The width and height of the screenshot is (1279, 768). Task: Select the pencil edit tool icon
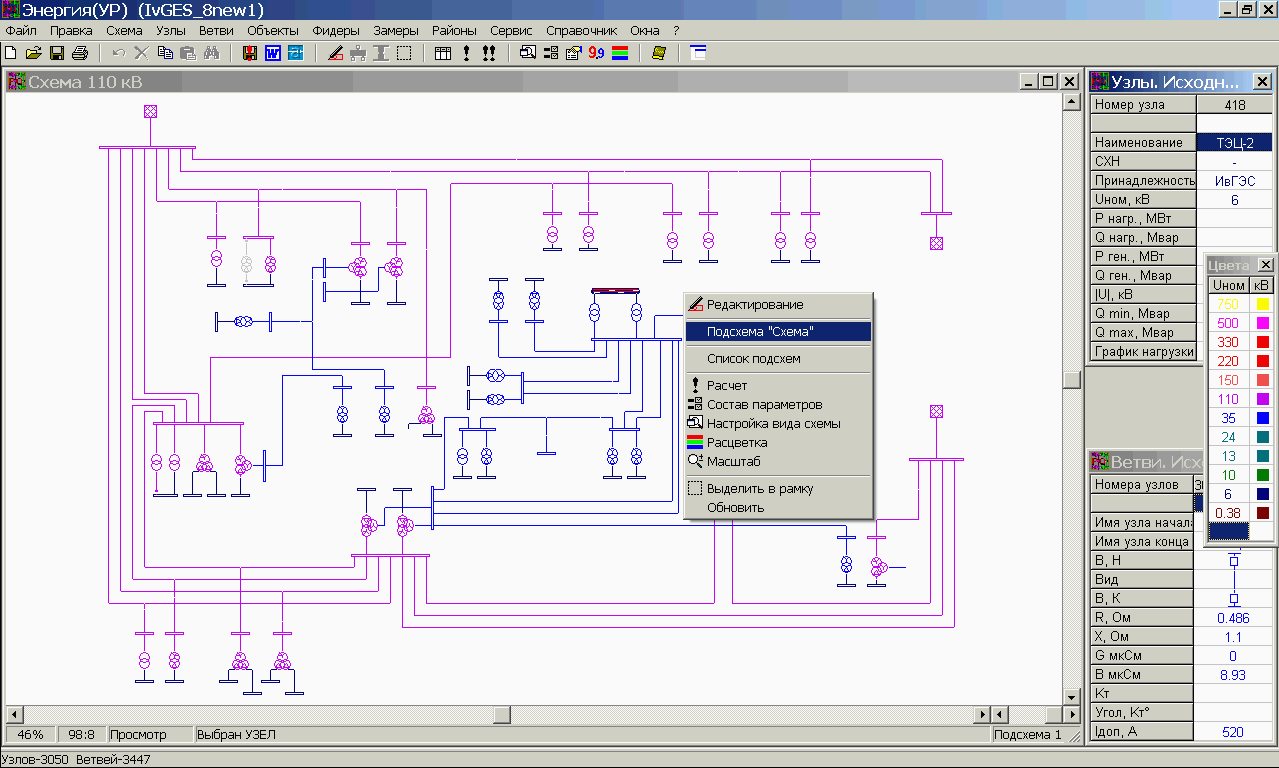point(335,53)
